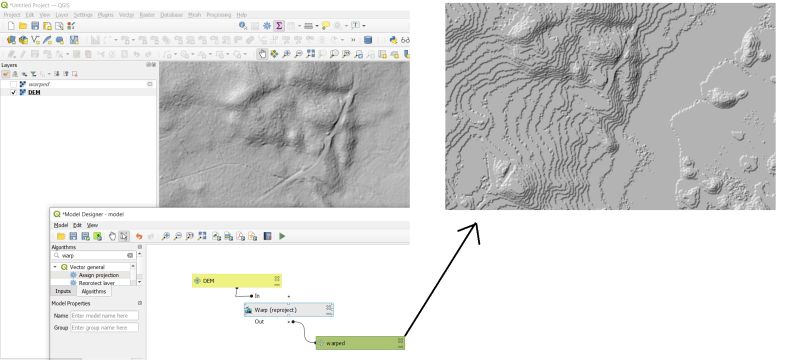Zoom in on the QGIS map canvas
Viewport: 800px width, 360px height.
[x=286, y=54]
